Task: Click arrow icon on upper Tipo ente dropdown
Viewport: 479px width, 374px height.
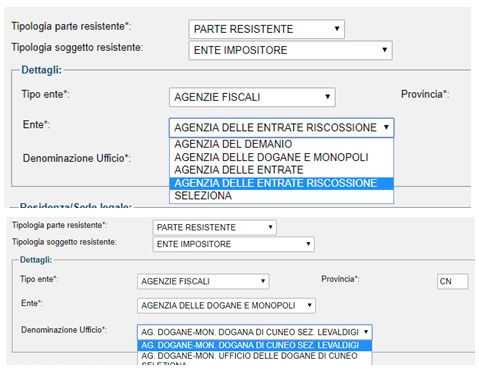Action: (328, 97)
